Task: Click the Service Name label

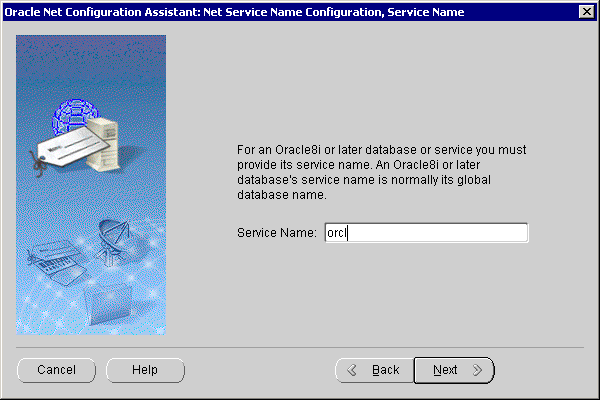Action: click(x=277, y=232)
